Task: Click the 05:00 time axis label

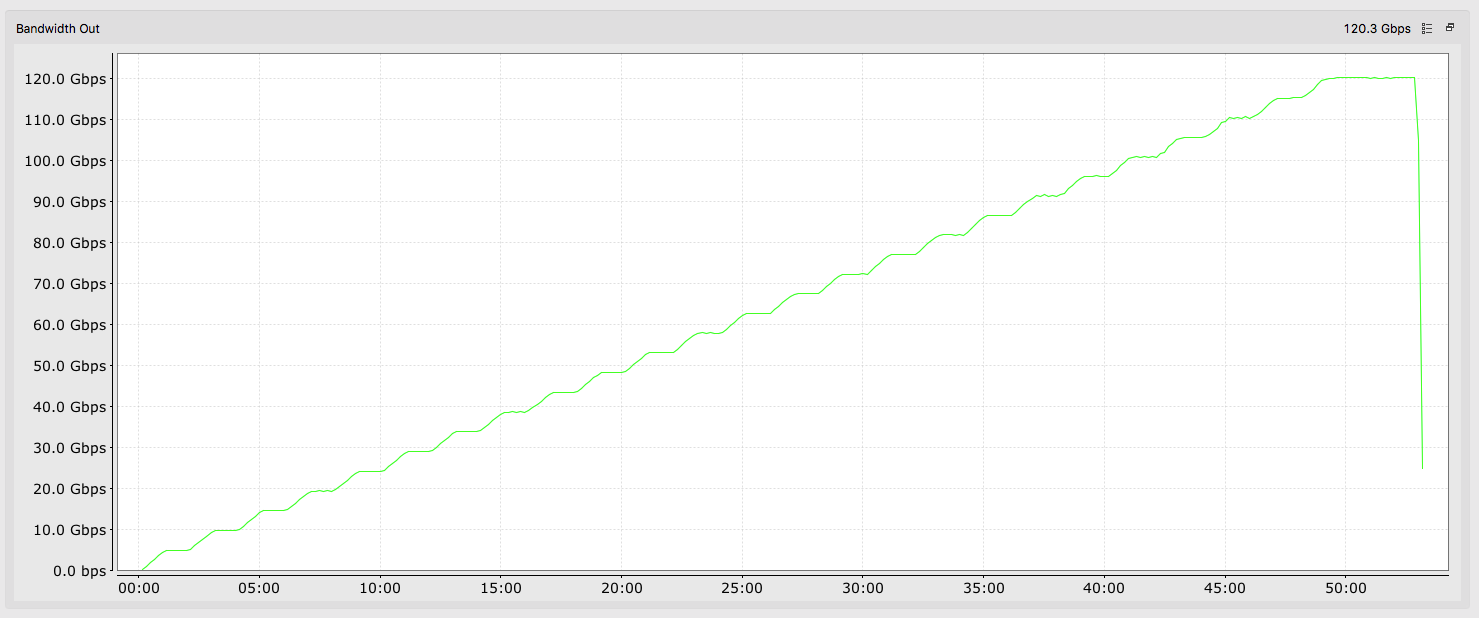Action: tap(259, 589)
